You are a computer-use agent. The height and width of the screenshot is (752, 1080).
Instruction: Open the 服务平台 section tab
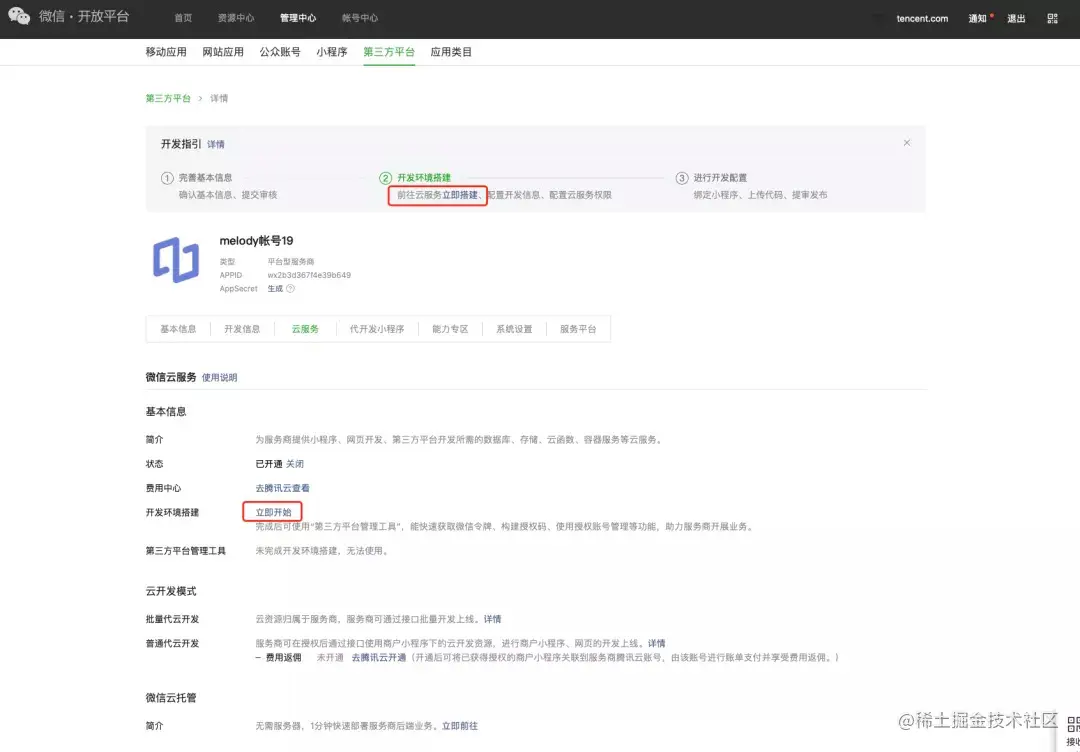point(578,329)
